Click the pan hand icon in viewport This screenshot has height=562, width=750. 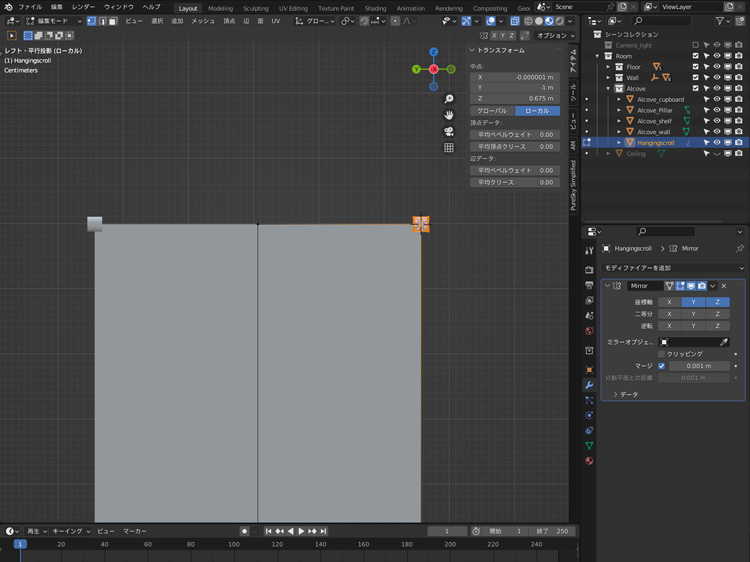click(x=449, y=115)
